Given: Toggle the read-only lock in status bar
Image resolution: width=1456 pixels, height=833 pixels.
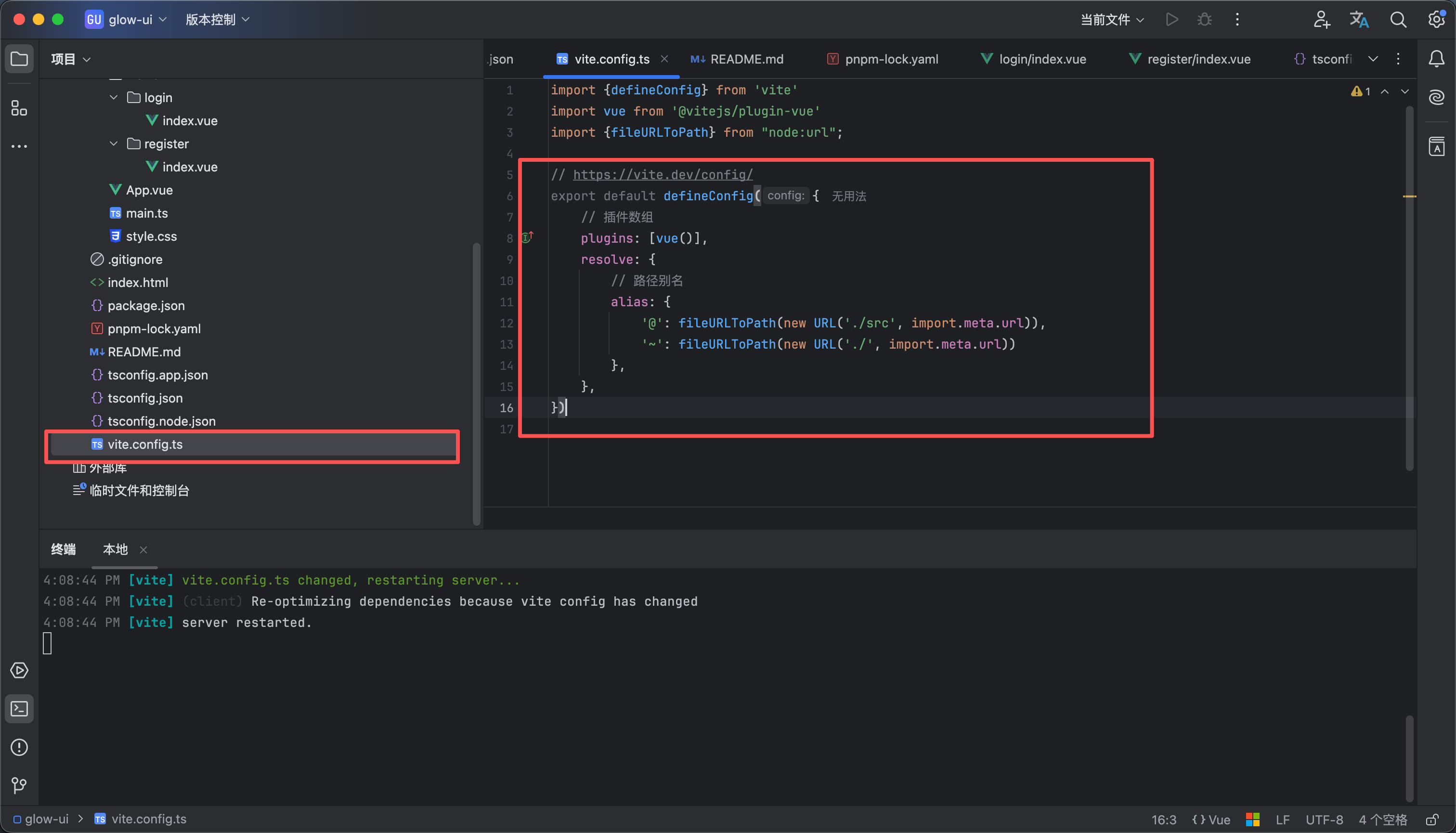Looking at the screenshot, I should point(1432,820).
